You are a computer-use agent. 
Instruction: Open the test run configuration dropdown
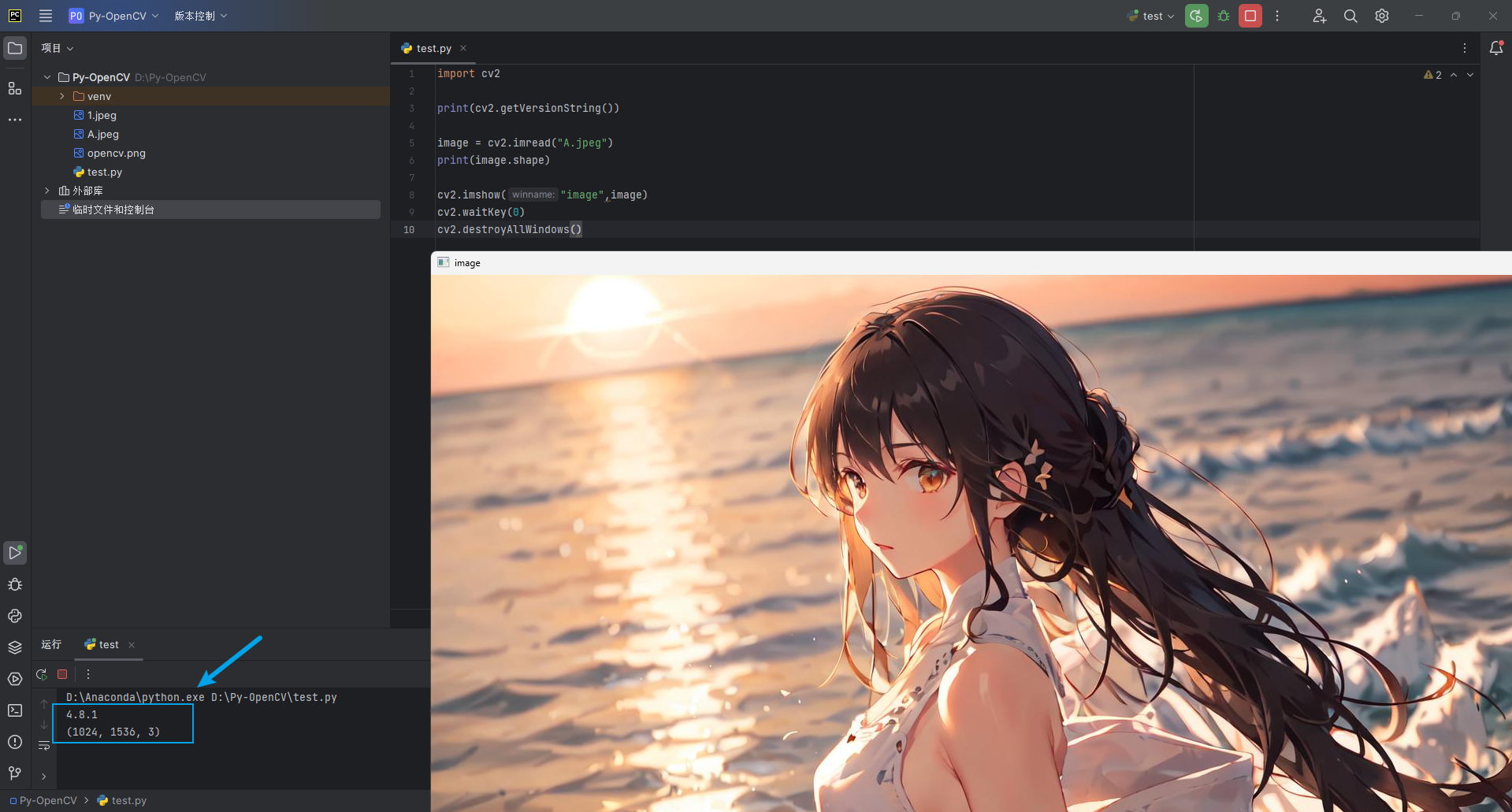point(1151,16)
